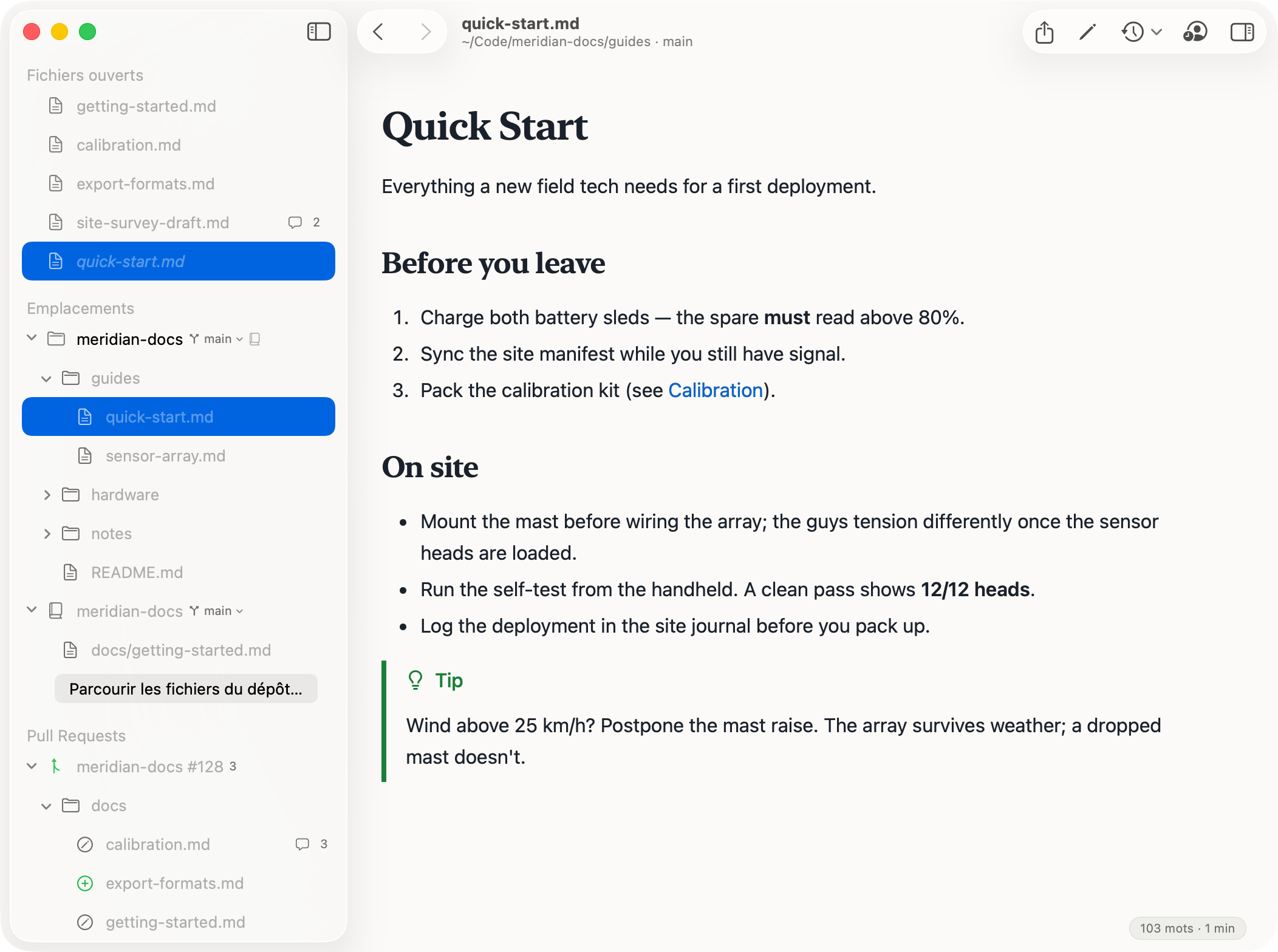1278x952 pixels.
Task: Click the document icon of README.md
Action: coord(70,573)
